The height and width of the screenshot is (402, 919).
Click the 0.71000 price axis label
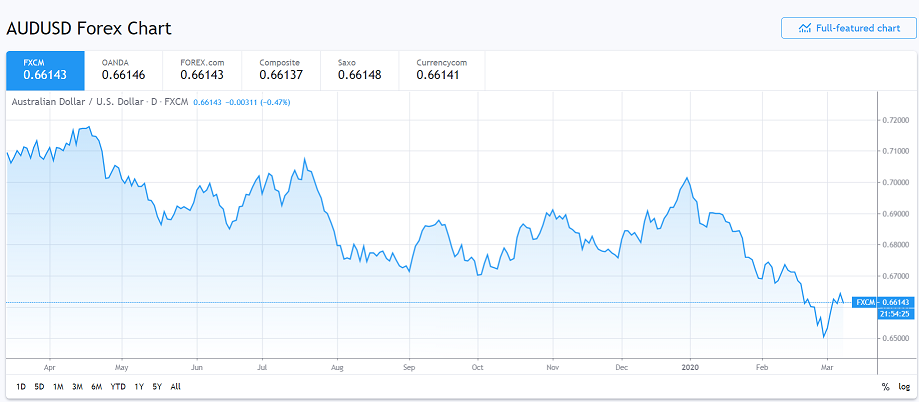tap(896, 151)
